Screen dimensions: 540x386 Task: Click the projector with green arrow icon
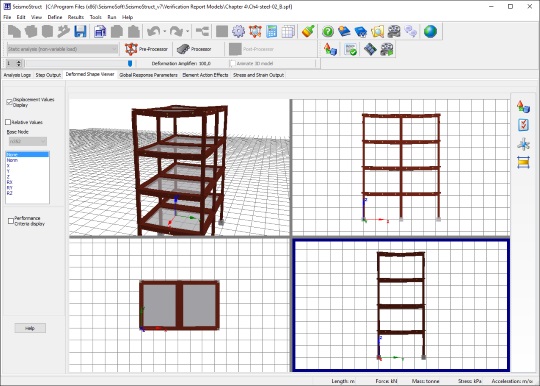click(387, 49)
